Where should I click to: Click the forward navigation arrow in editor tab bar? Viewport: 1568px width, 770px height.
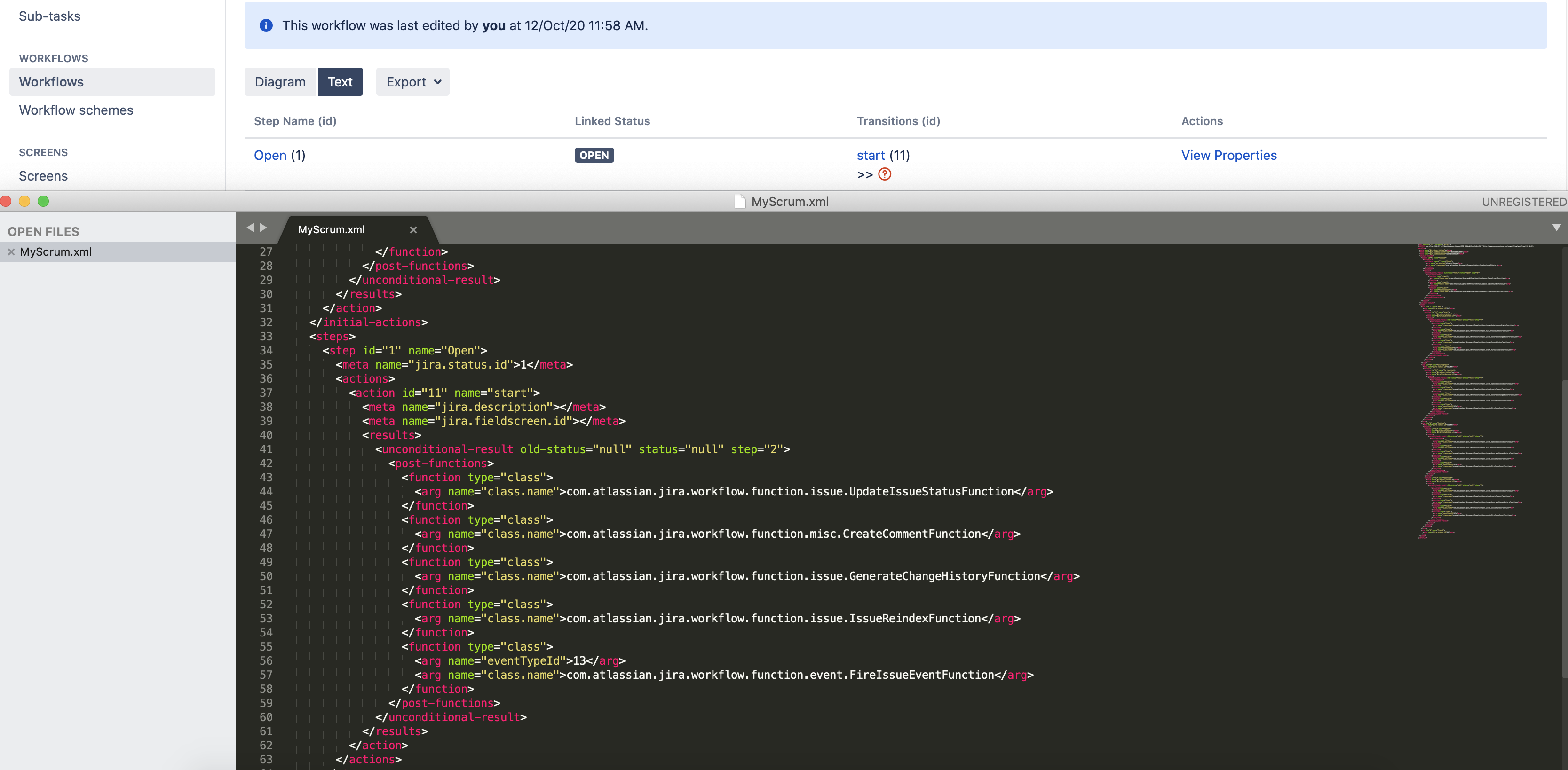263,228
